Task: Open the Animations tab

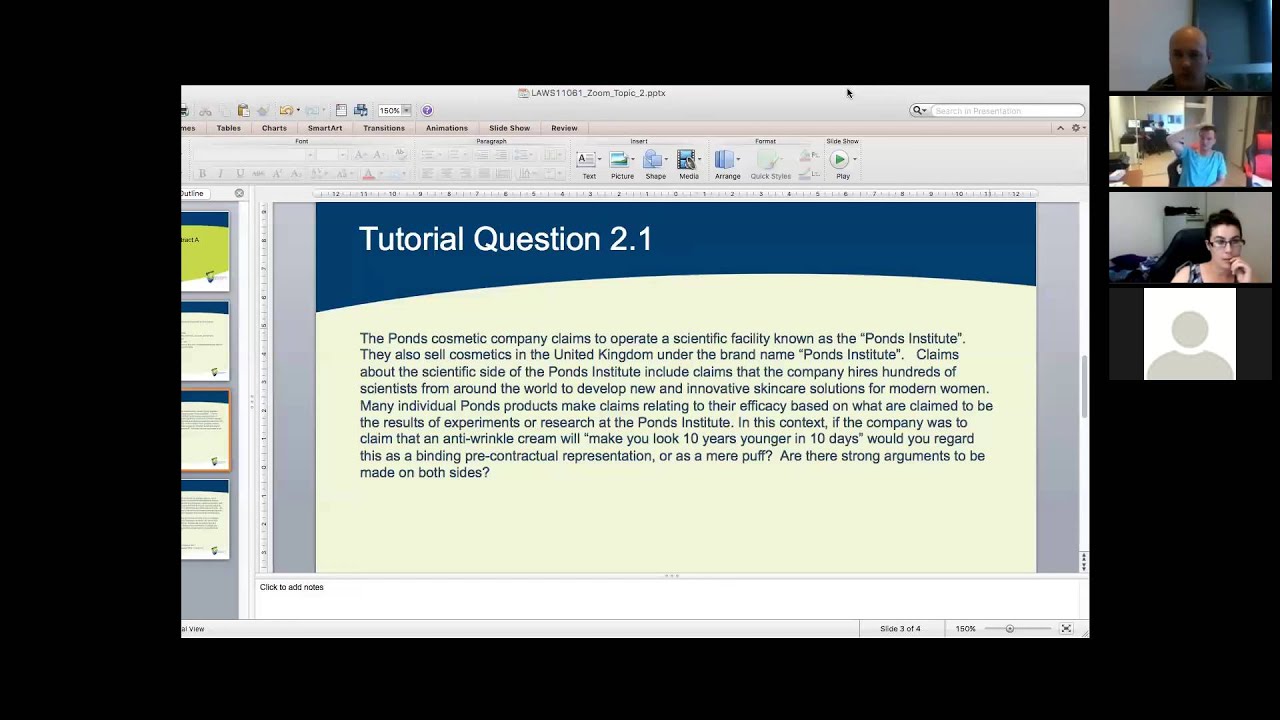Action: click(446, 128)
